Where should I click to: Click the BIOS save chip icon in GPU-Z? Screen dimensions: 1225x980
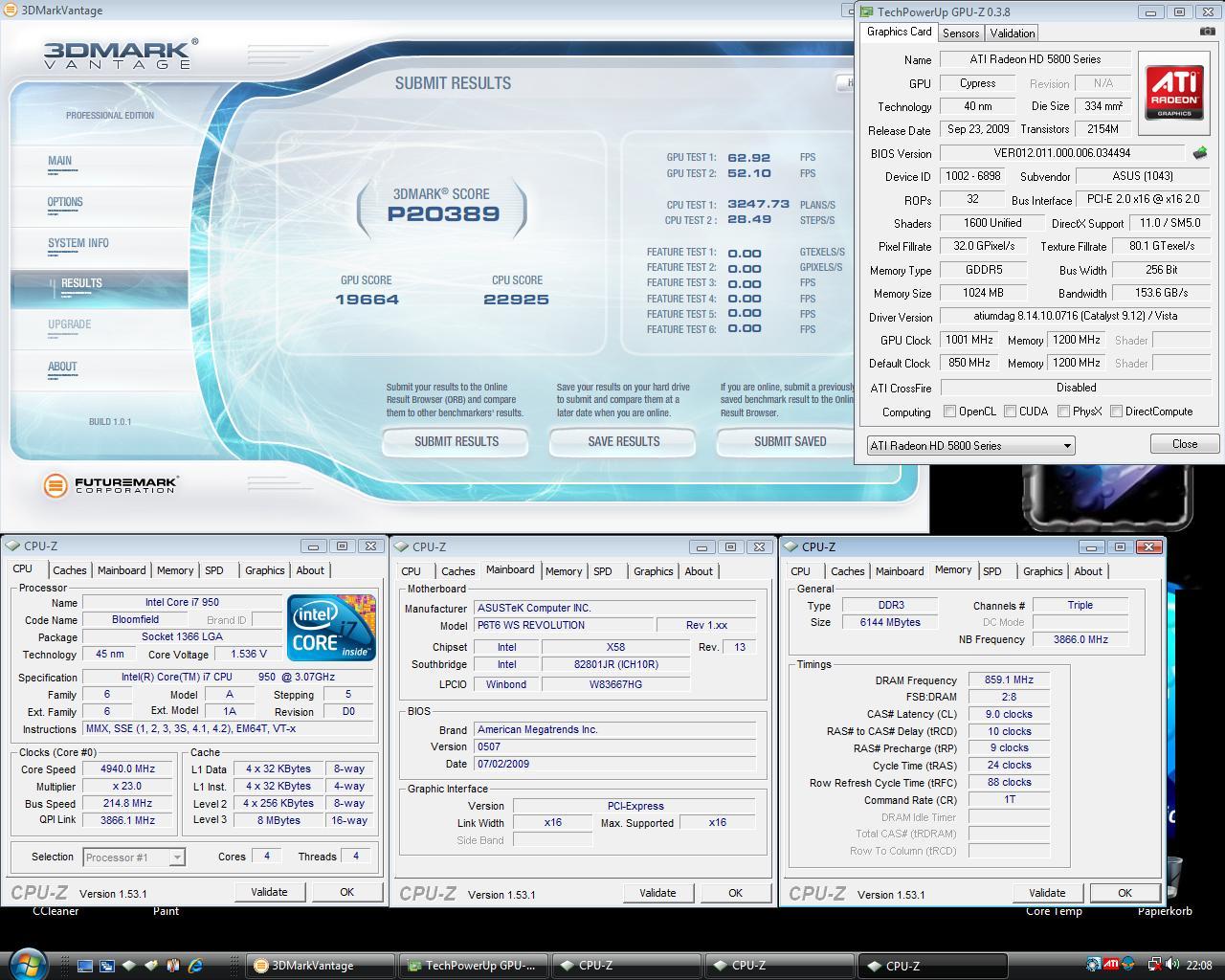click(x=1200, y=153)
